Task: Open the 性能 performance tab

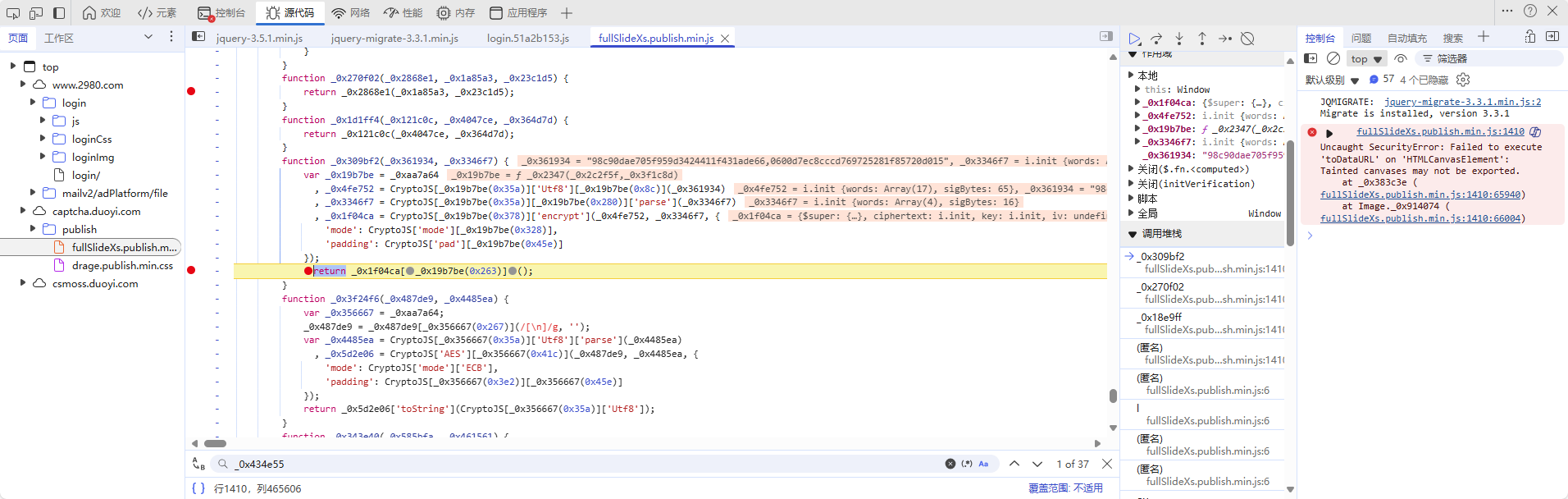Action: [x=403, y=13]
